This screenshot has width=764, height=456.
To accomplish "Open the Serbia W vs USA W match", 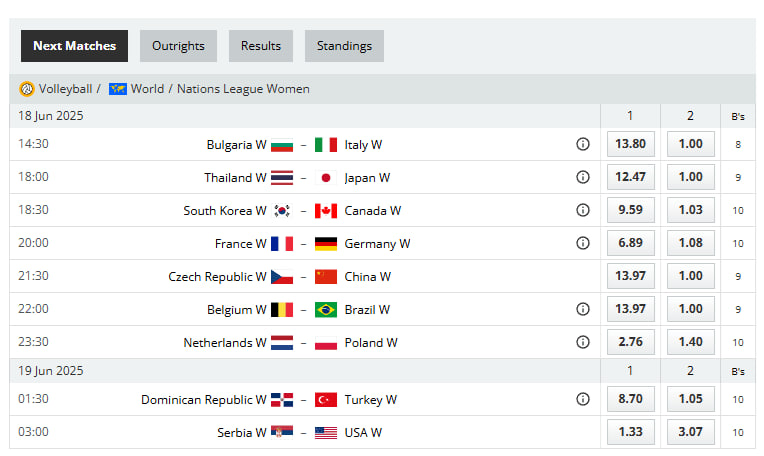I will tap(299, 433).
